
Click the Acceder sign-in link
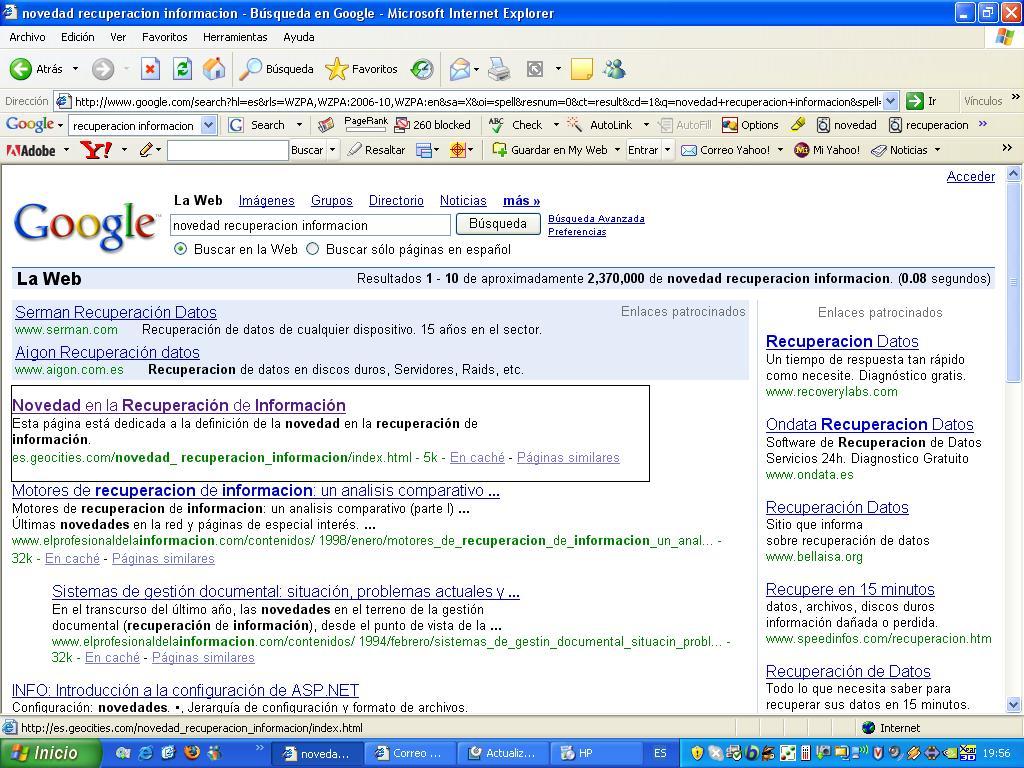[970, 176]
